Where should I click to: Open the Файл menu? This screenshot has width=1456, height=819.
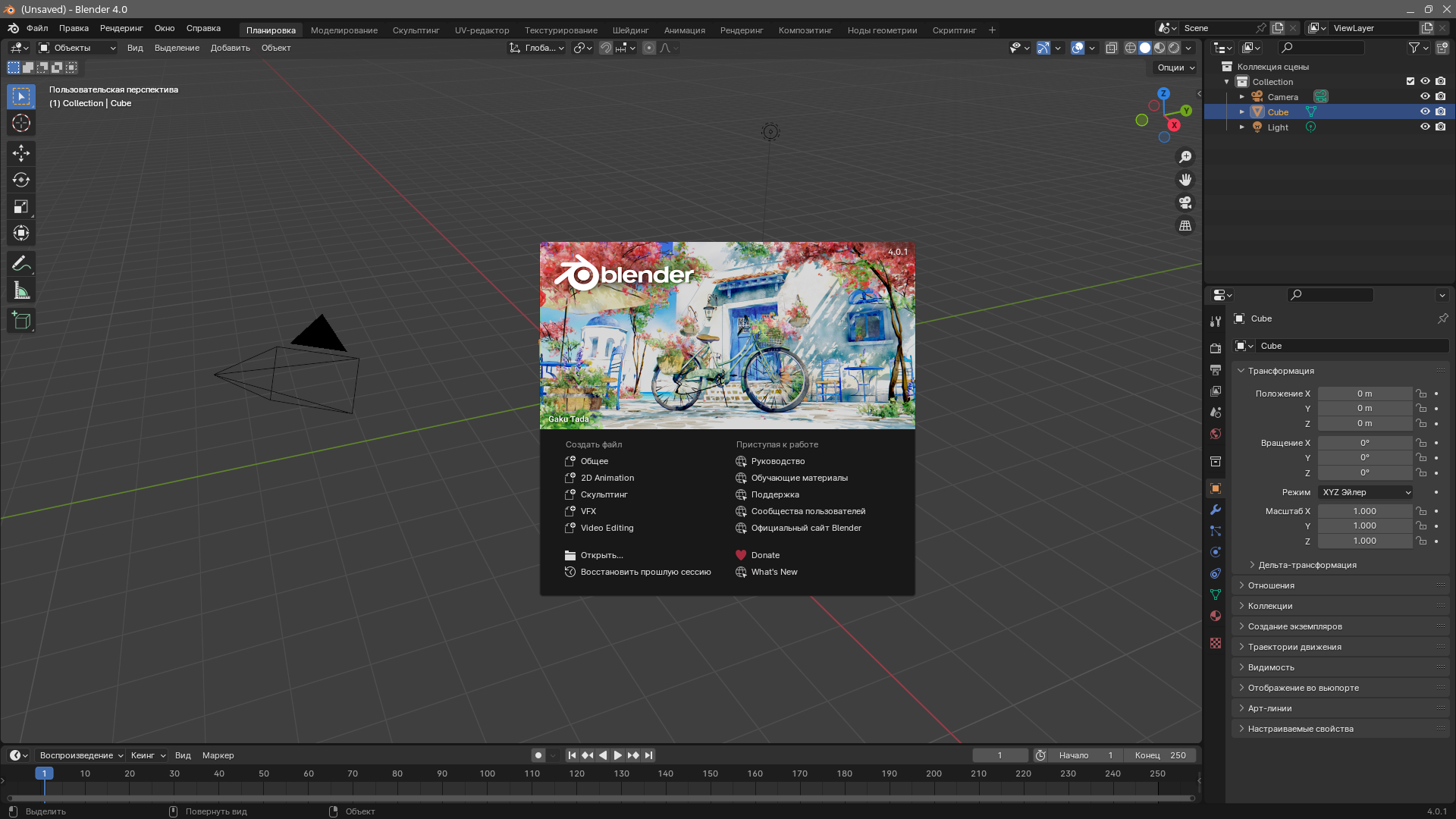click(37, 28)
